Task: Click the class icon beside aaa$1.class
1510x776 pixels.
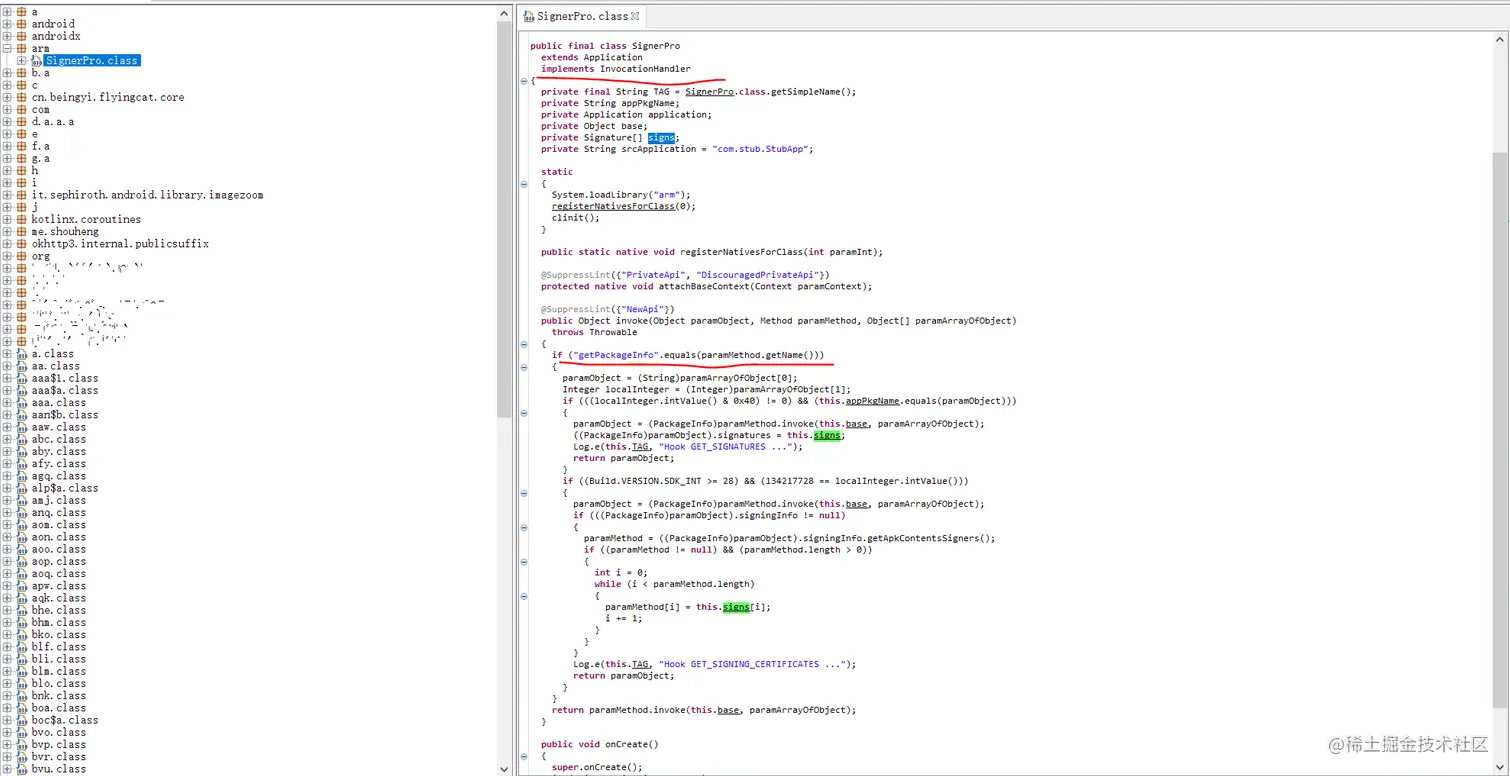Action: (22, 378)
